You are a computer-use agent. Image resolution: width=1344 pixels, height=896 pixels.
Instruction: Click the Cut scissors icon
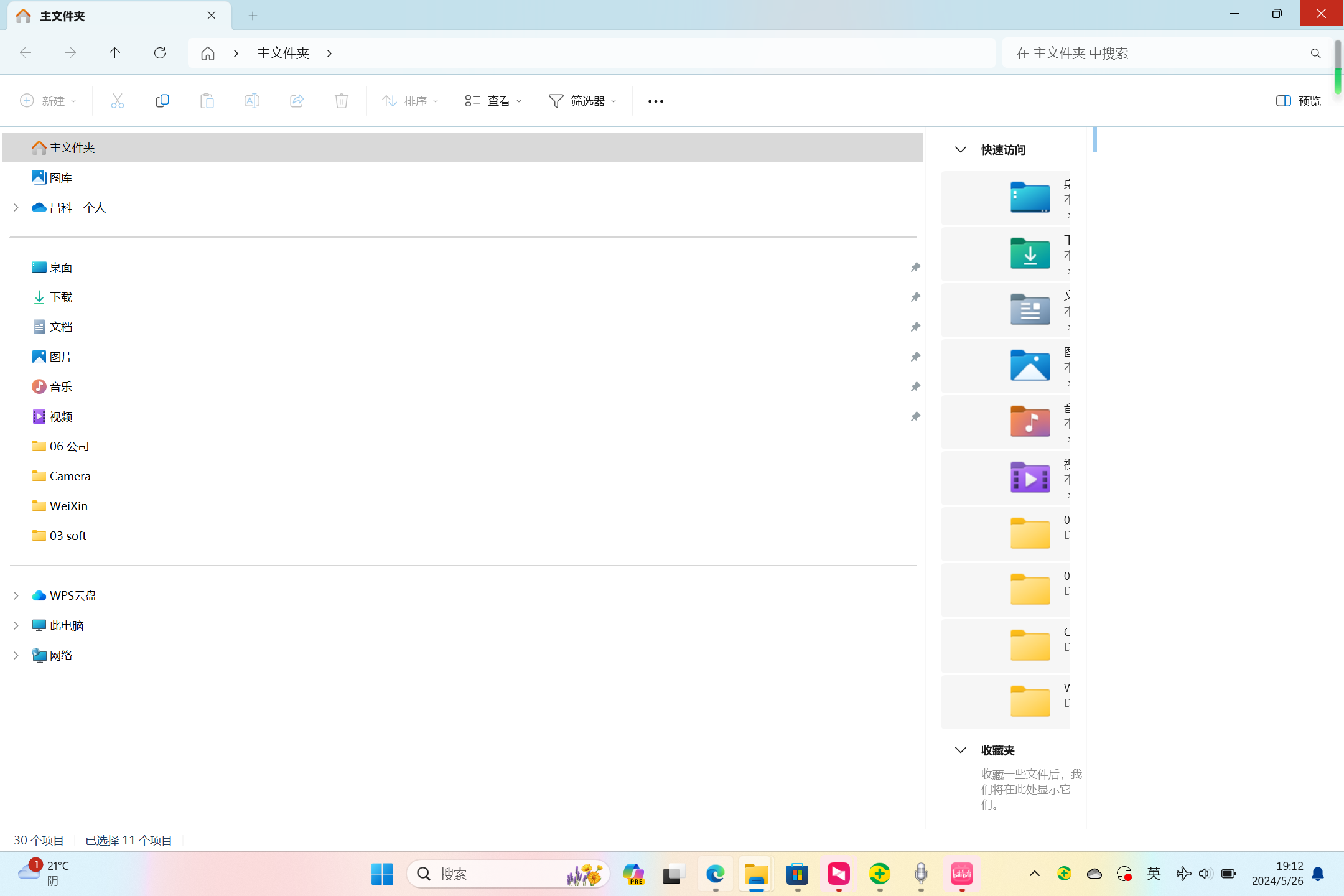click(117, 101)
